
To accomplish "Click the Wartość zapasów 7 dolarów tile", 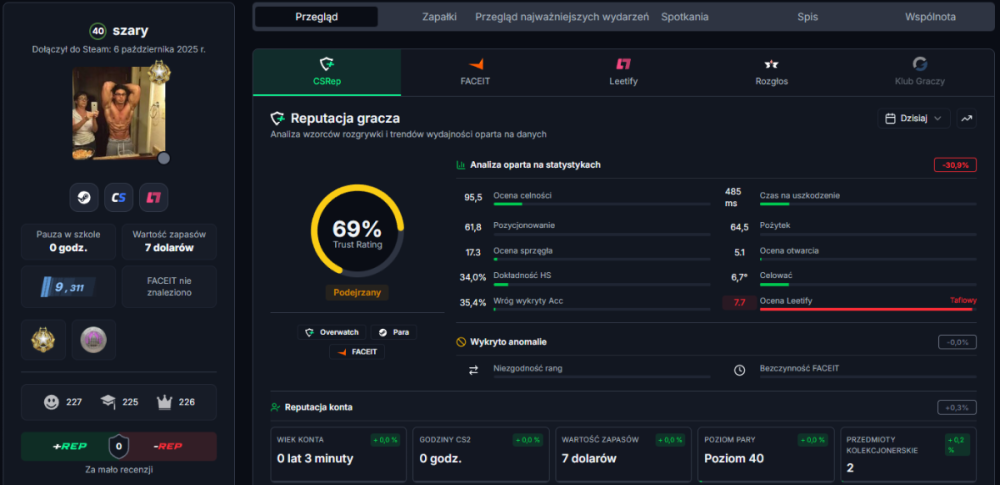I will click(169, 241).
